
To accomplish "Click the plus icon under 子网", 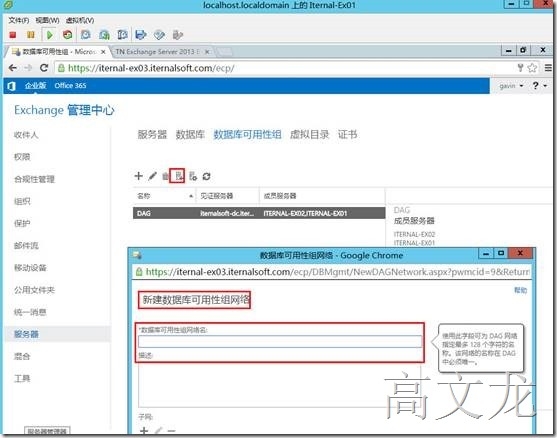I will click(x=144, y=431).
